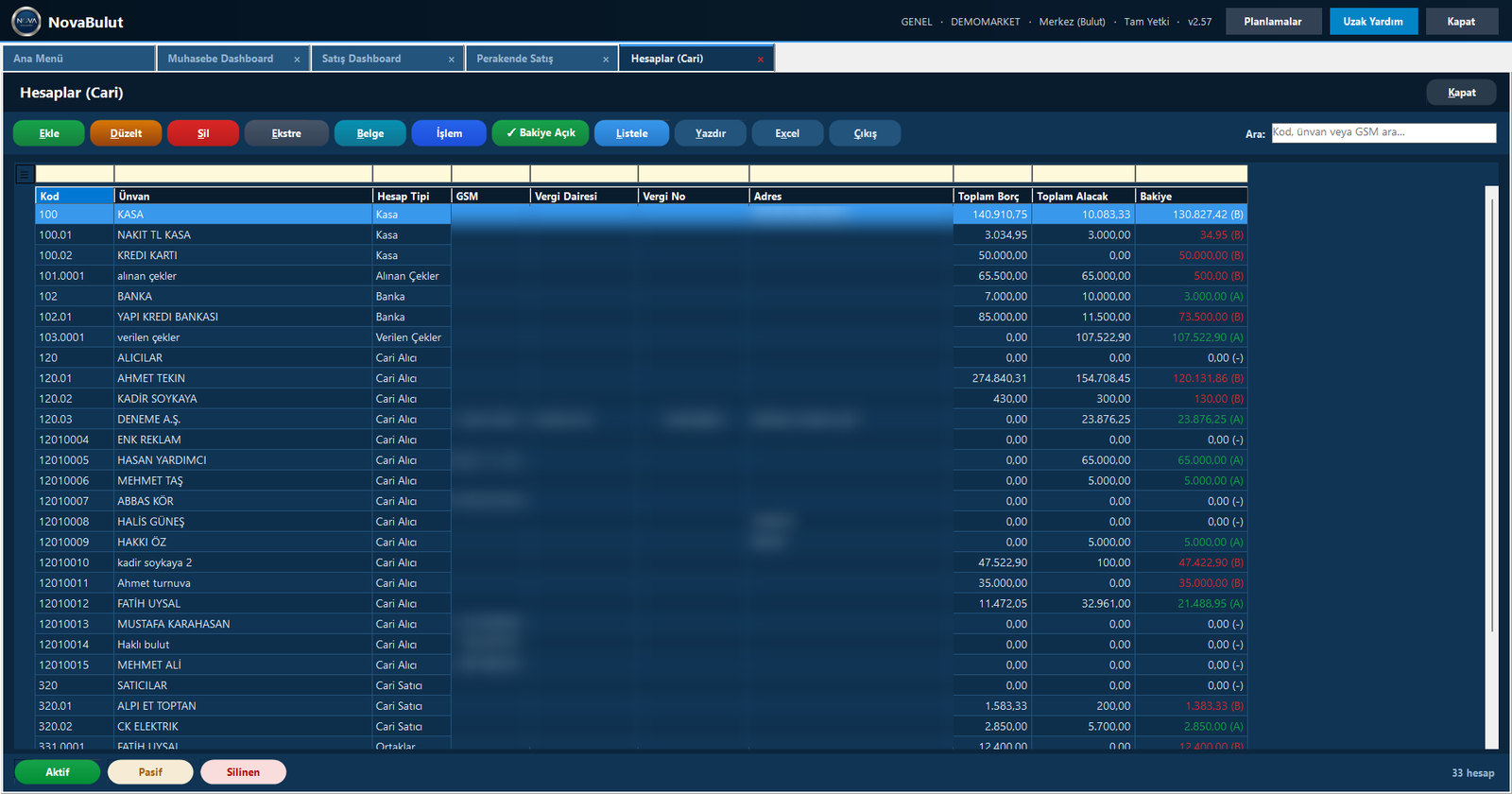
Task: Delete the account using Sil
Action: pyautogui.click(x=203, y=133)
